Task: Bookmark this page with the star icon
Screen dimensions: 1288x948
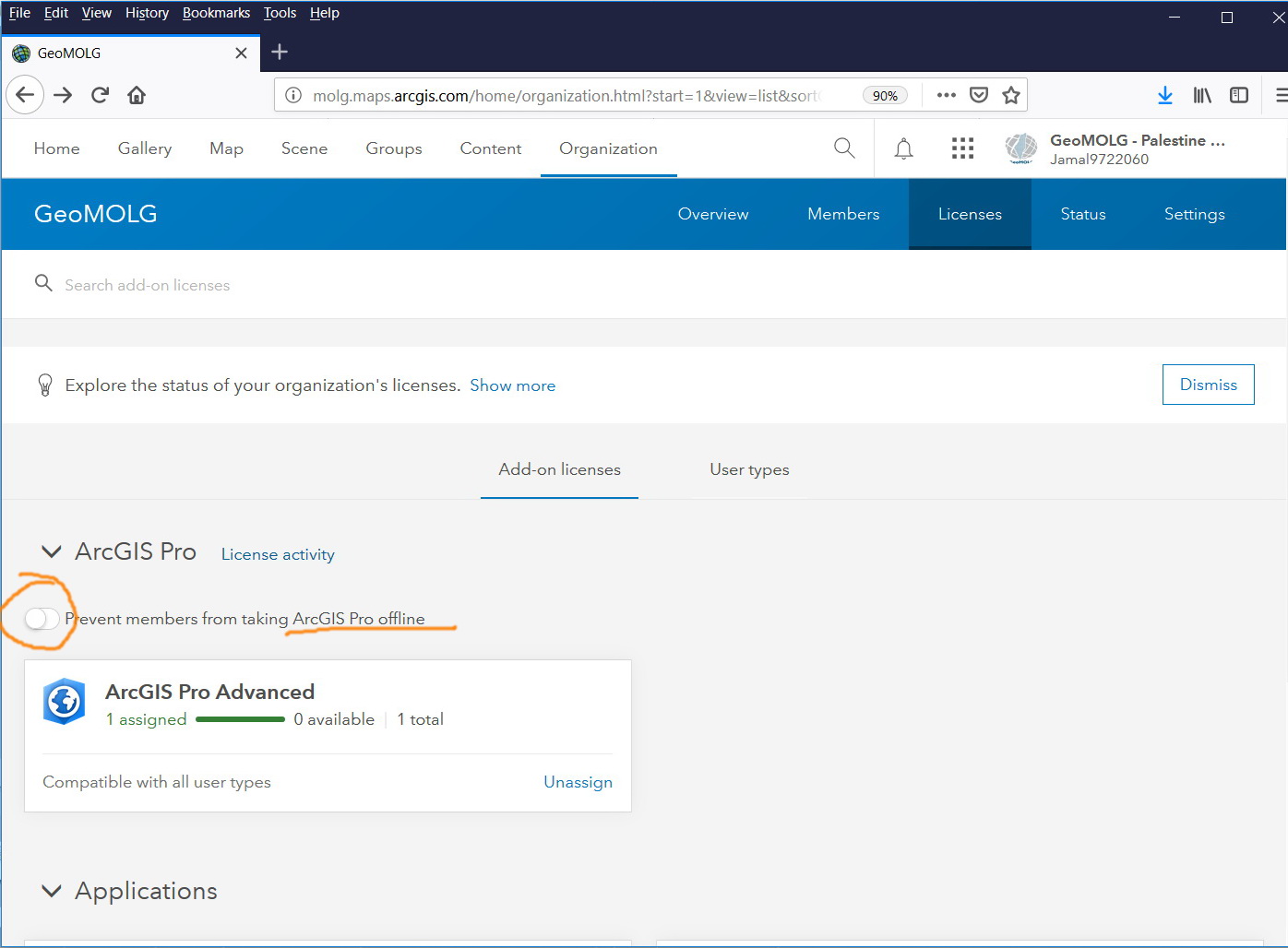Action: pyautogui.click(x=1011, y=95)
